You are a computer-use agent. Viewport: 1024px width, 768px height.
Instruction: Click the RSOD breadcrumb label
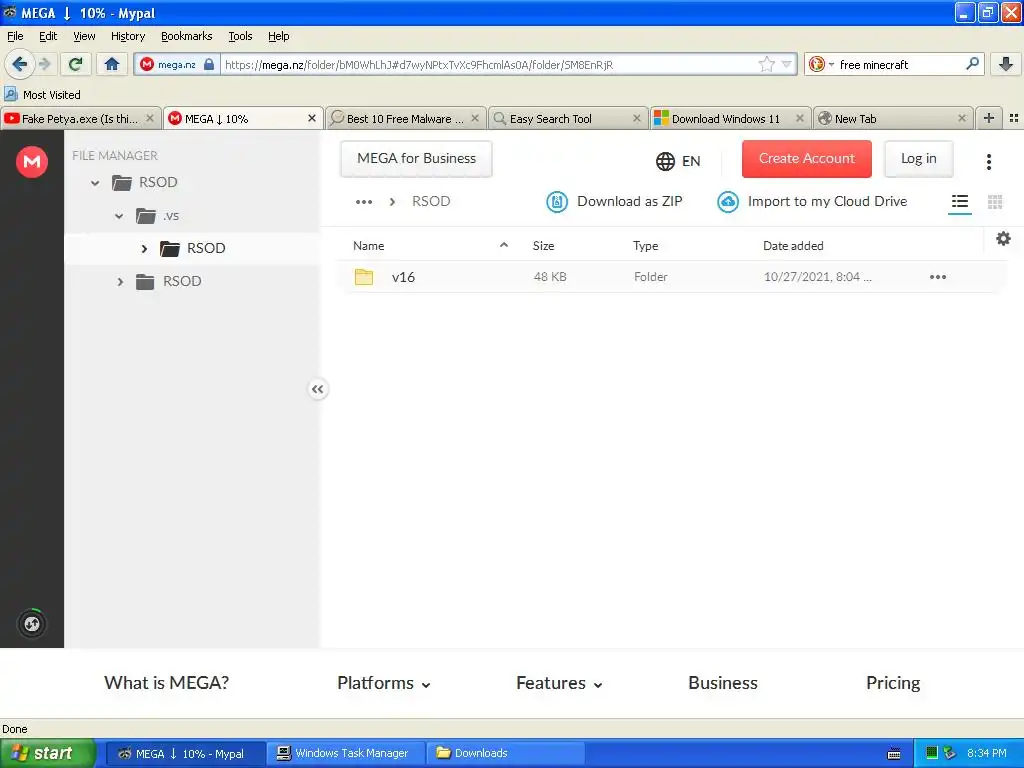(431, 202)
